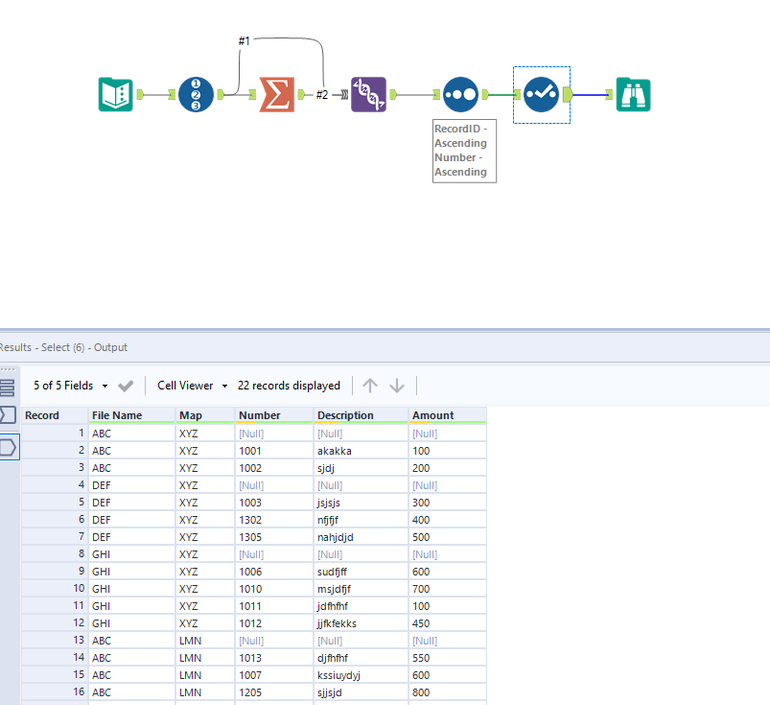Image resolution: width=770 pixels, height=705 pixels.
Task: Click the File Name column header
Action: click(117, 415)
